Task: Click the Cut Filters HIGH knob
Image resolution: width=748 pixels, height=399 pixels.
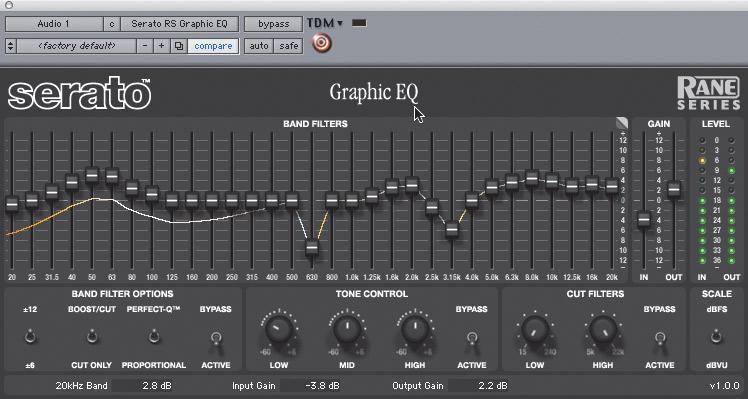Action: click(x=603, y=330)
